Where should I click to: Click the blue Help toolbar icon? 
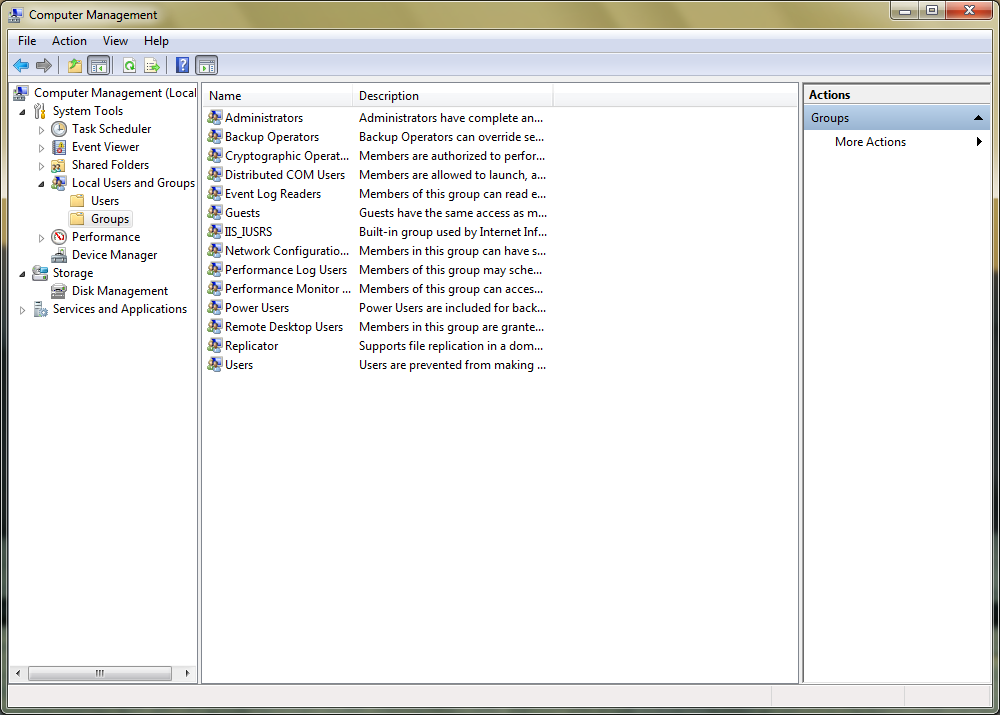182,65
